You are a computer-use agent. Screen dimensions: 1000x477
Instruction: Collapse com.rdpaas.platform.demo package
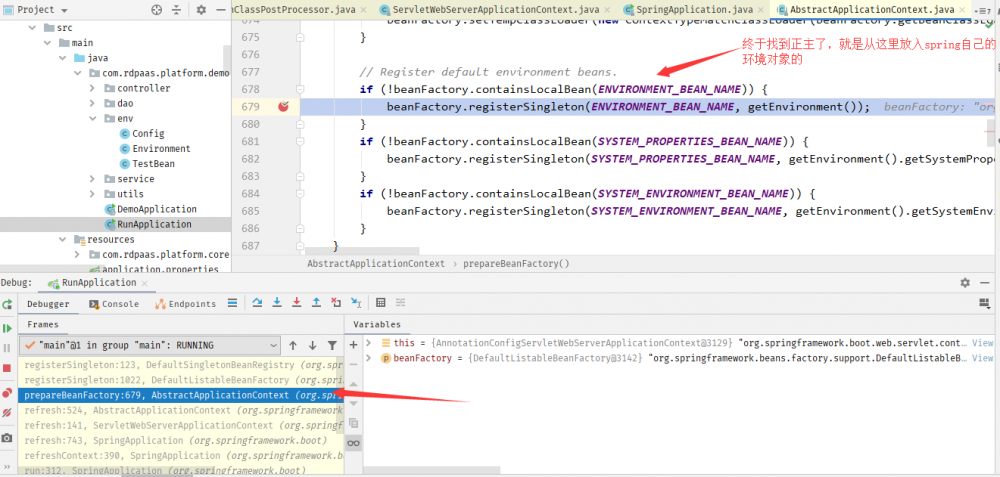click(x=78, y=73)
